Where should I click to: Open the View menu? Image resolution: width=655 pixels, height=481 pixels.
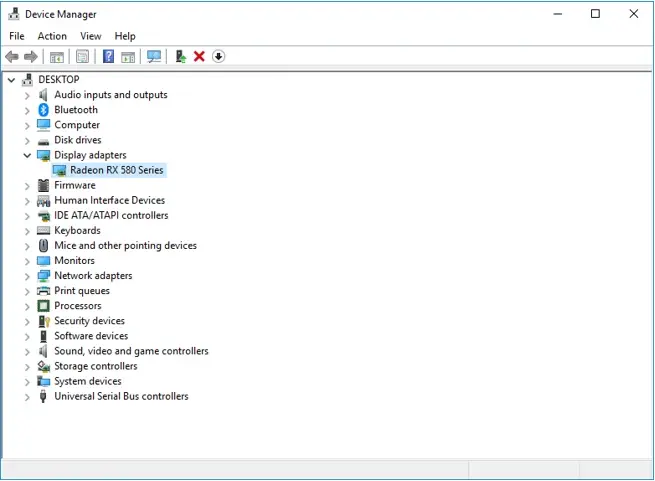point(91,36)
